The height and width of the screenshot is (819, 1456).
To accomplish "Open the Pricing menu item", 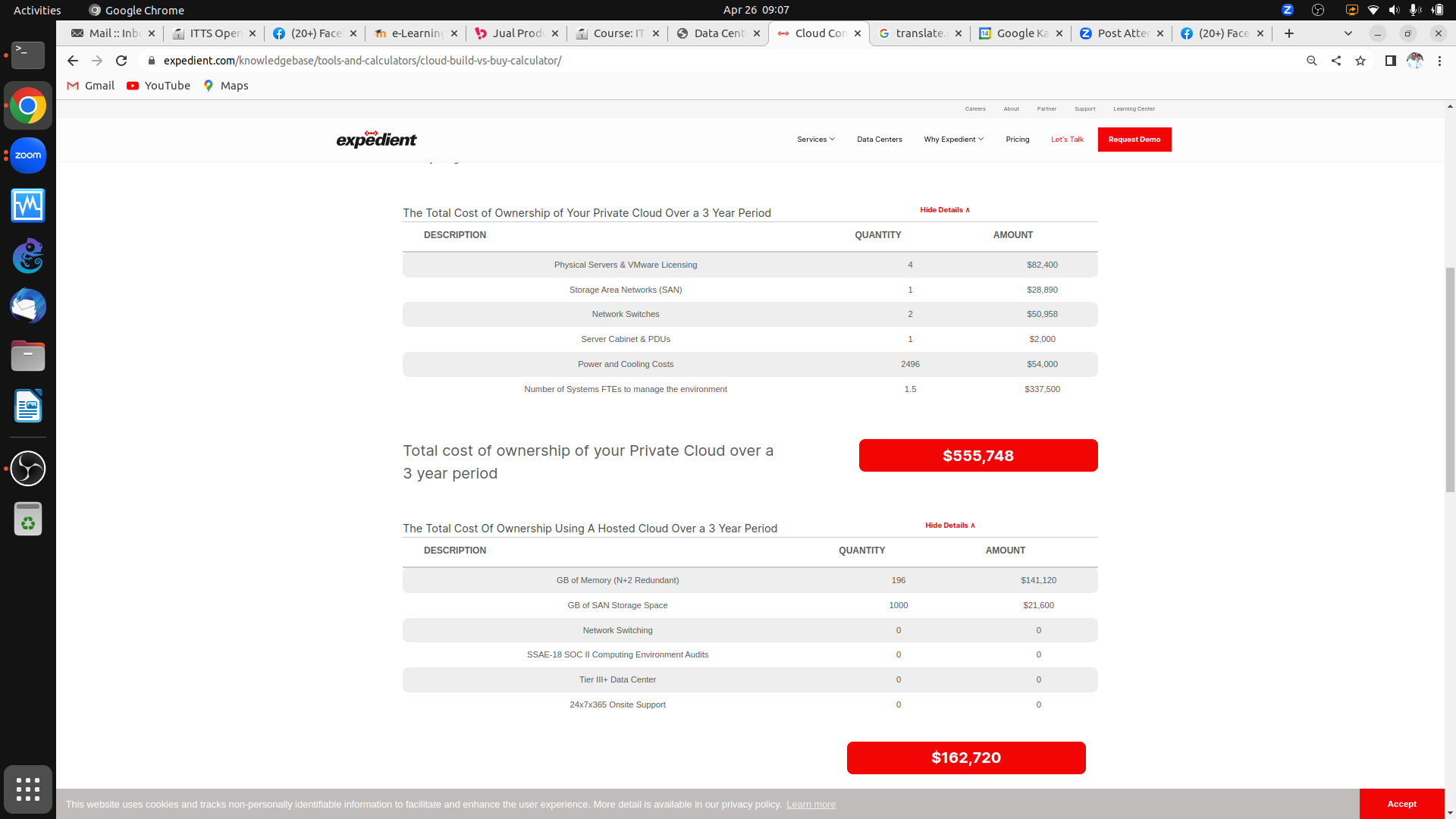I will tap(1017, 140).
